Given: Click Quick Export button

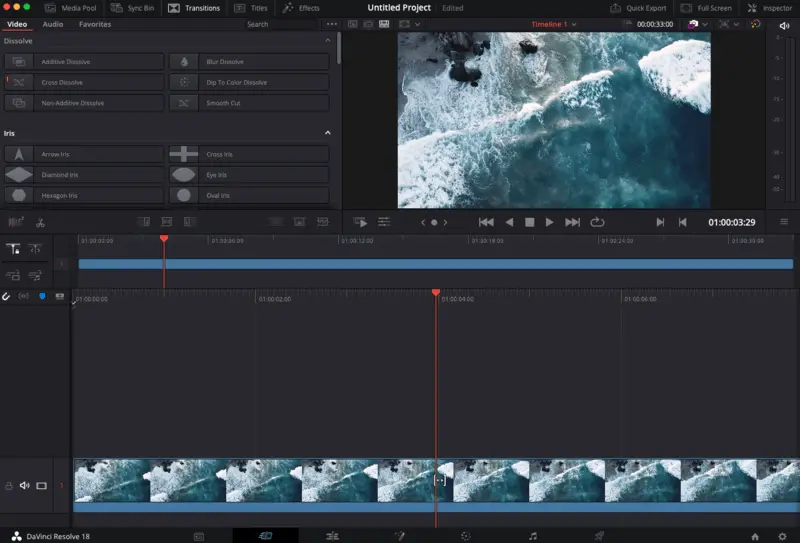Looking at the screenshot, I should (638, 8).
